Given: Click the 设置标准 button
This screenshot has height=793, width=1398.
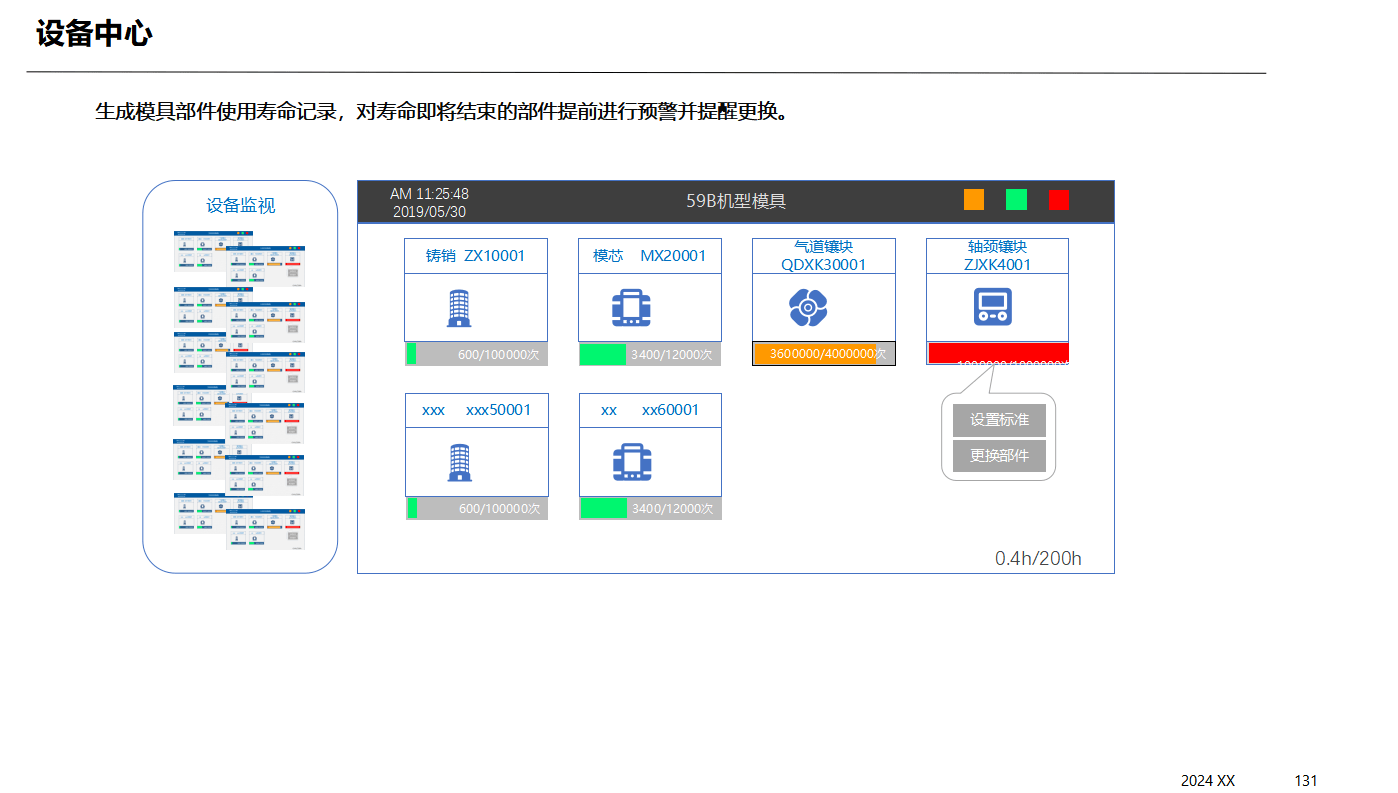Looking at the screenshot, I should (999, 420).
